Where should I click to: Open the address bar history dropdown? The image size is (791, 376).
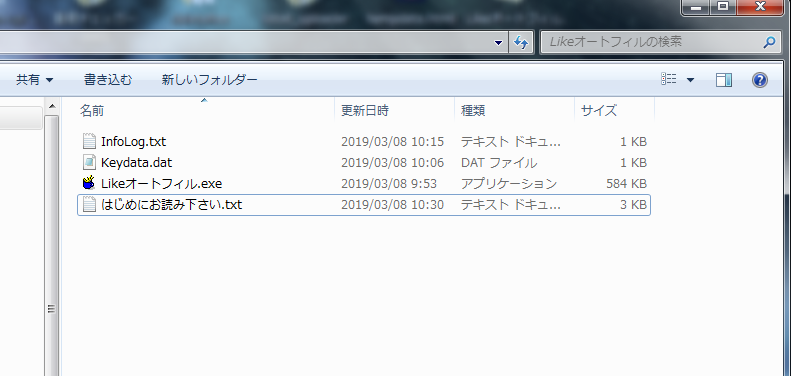tap(498, 43)
